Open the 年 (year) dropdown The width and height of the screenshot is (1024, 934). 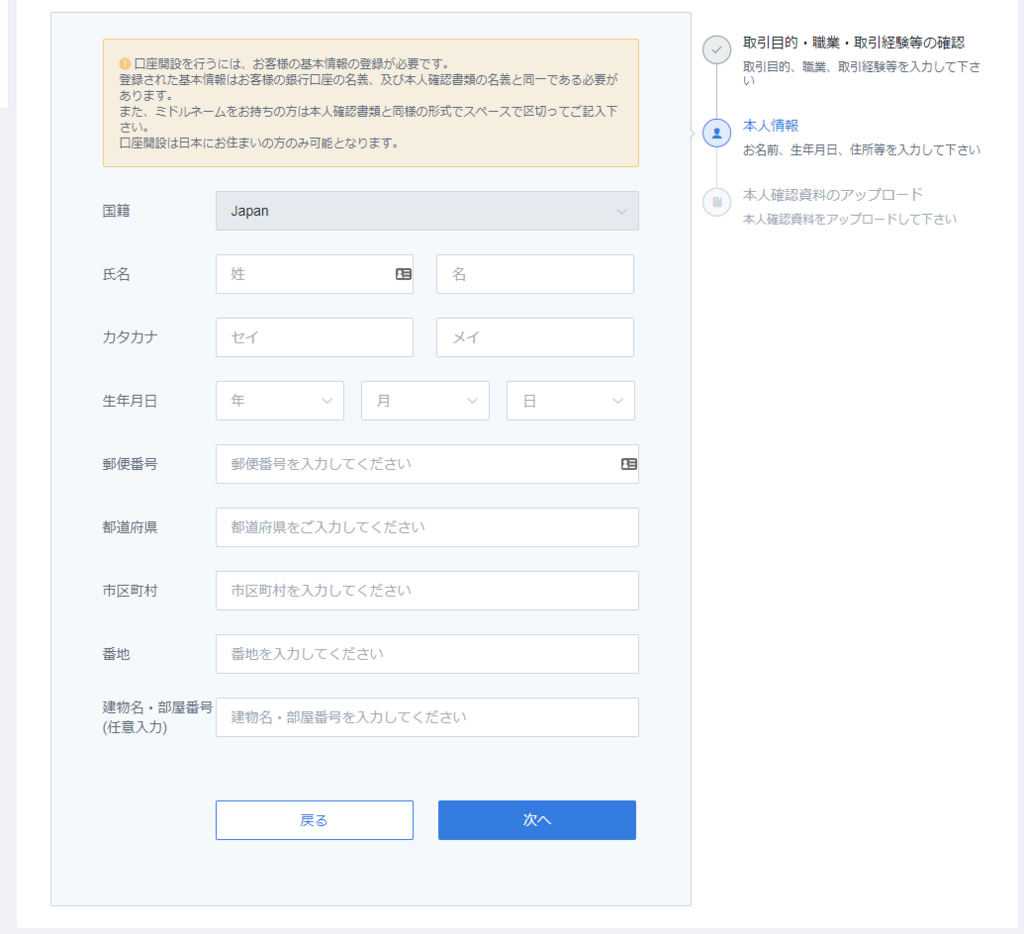(x=279, y=400)
